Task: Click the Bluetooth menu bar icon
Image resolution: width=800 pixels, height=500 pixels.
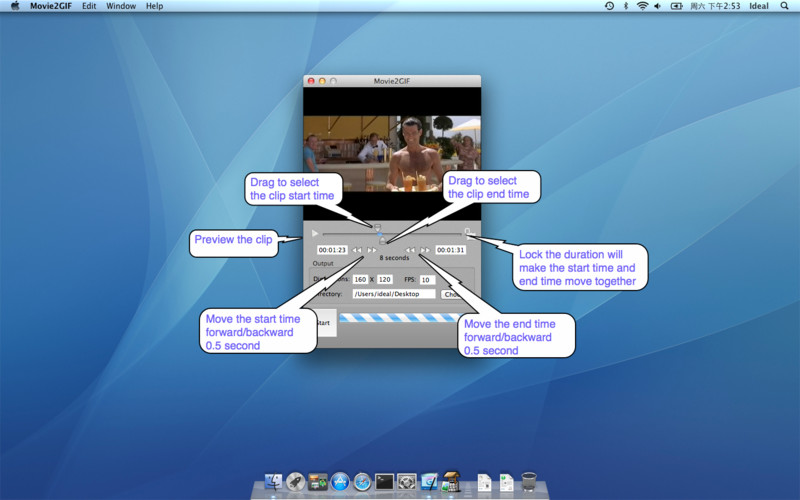Action: (x=626, y=6)
